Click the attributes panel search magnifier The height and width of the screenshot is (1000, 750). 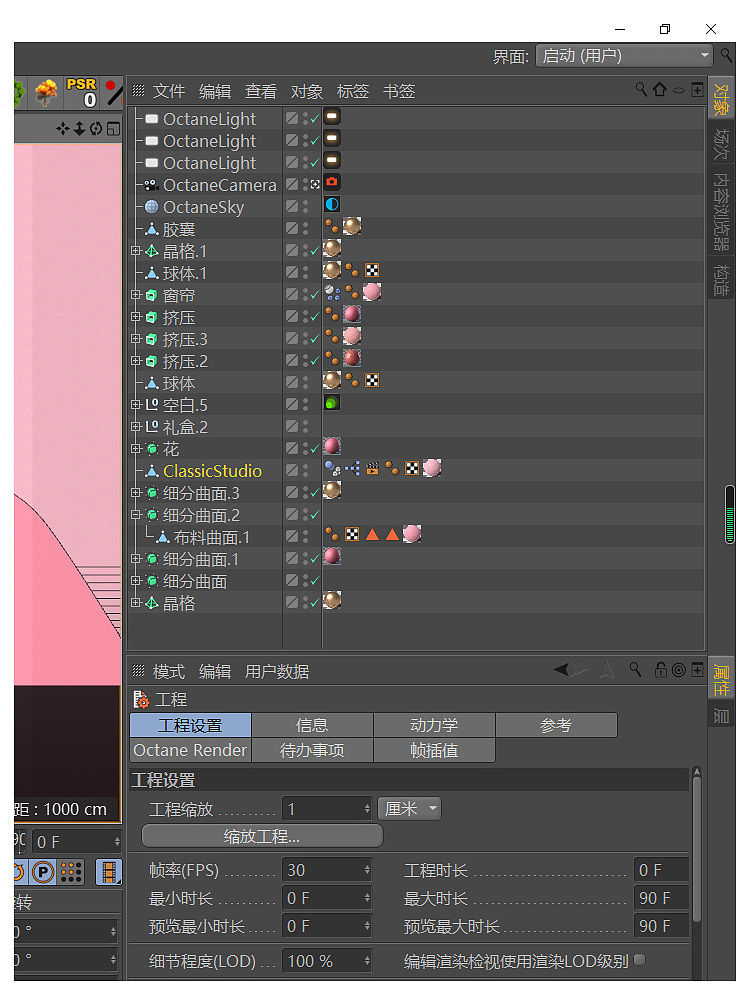[635, 669]
